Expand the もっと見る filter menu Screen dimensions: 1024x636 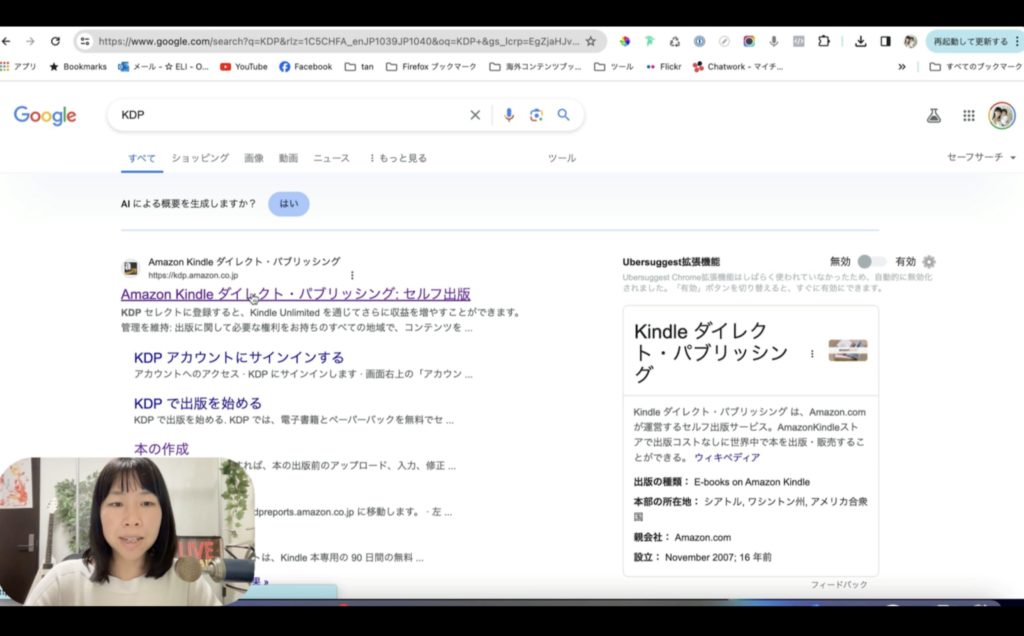point(398,158)
